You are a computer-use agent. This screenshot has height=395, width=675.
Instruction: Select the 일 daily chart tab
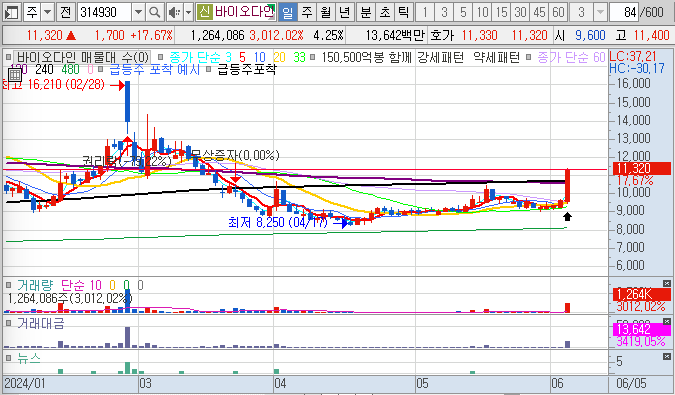pos(288,12)
